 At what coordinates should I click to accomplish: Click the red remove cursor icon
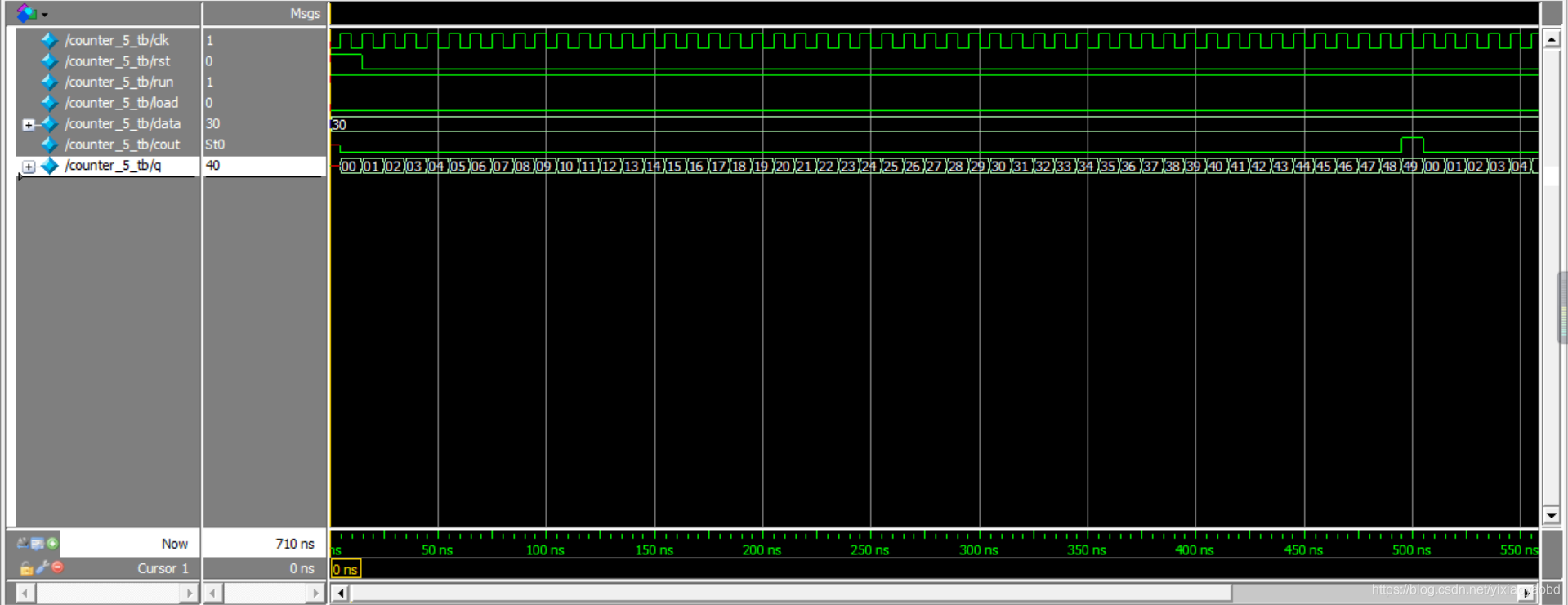[x=57, y=567]
